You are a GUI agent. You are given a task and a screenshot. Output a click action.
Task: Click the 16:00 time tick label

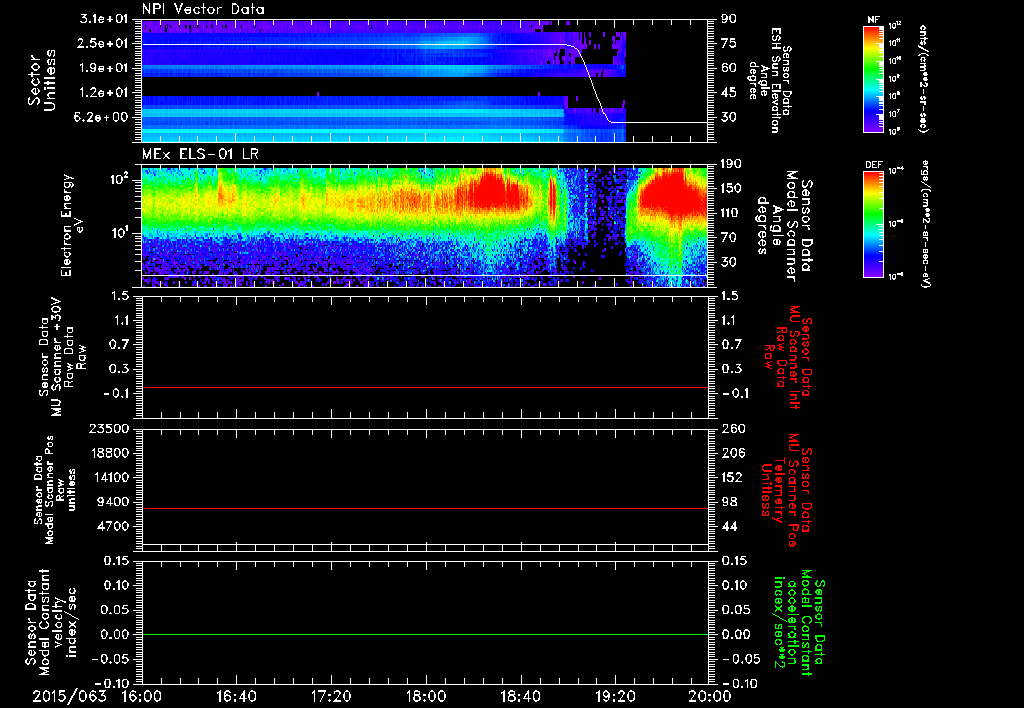tap(142, 696)
